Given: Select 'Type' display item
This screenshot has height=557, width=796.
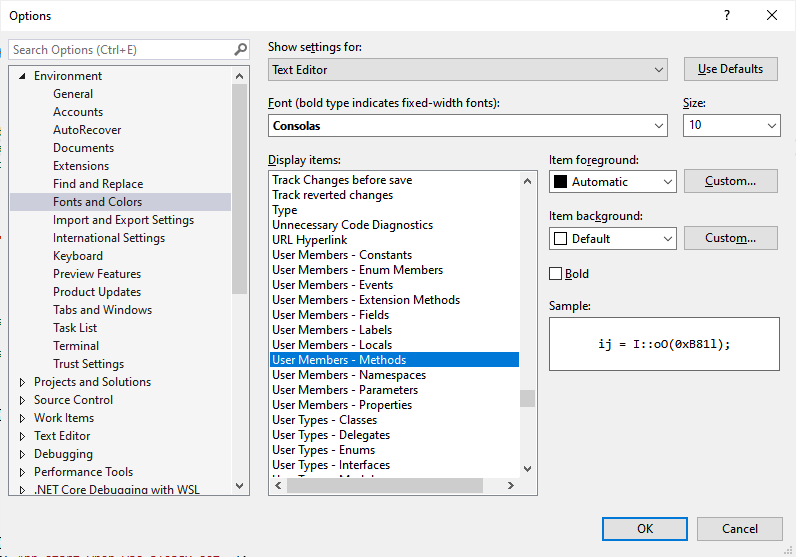Looking at the screenshot, I should pyautogui.click(x=394, y=210).
